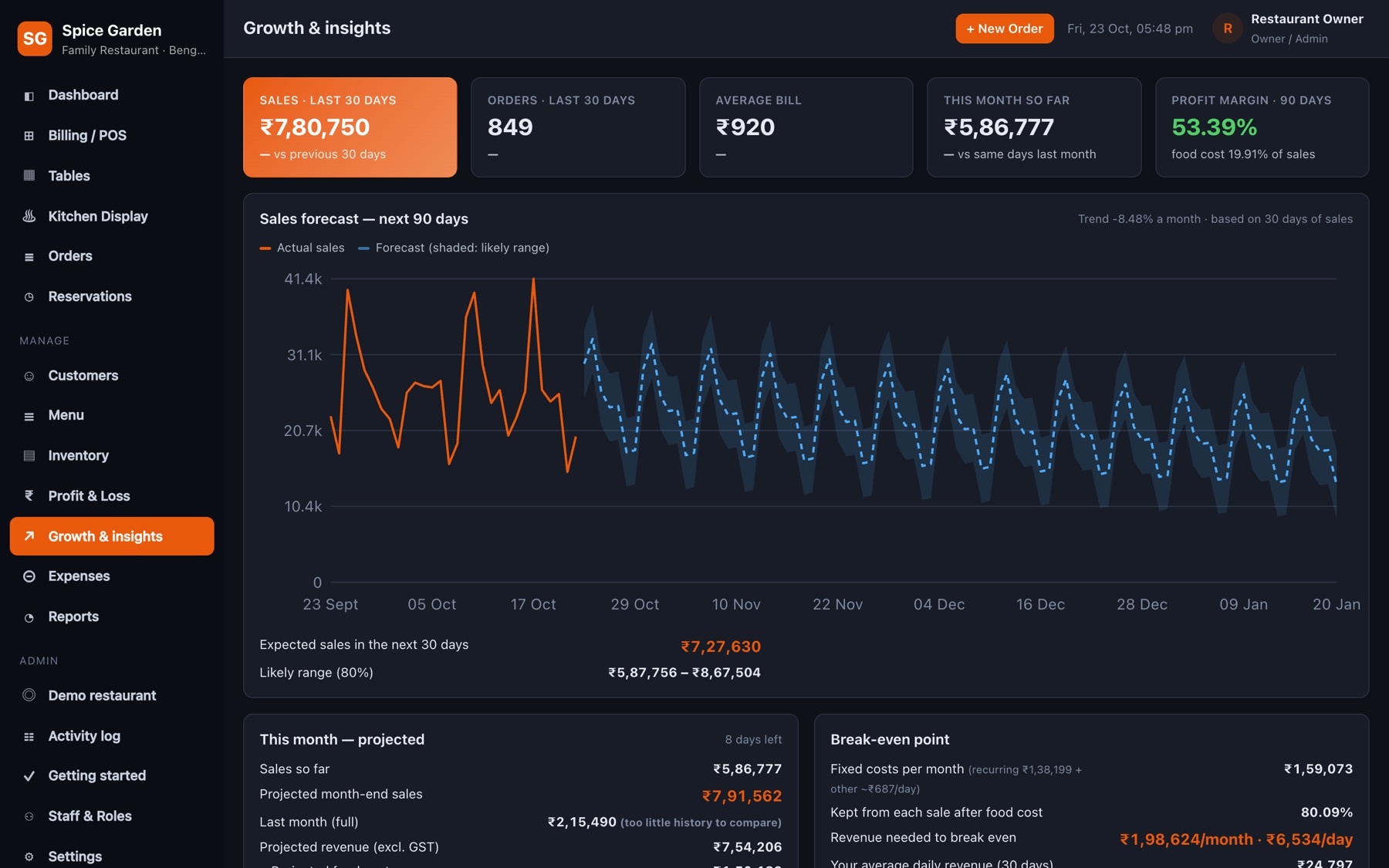Click projected month-end sales ₹7,91,562
This screenshot has width=1389, height=868.
(x=742, y=795)
